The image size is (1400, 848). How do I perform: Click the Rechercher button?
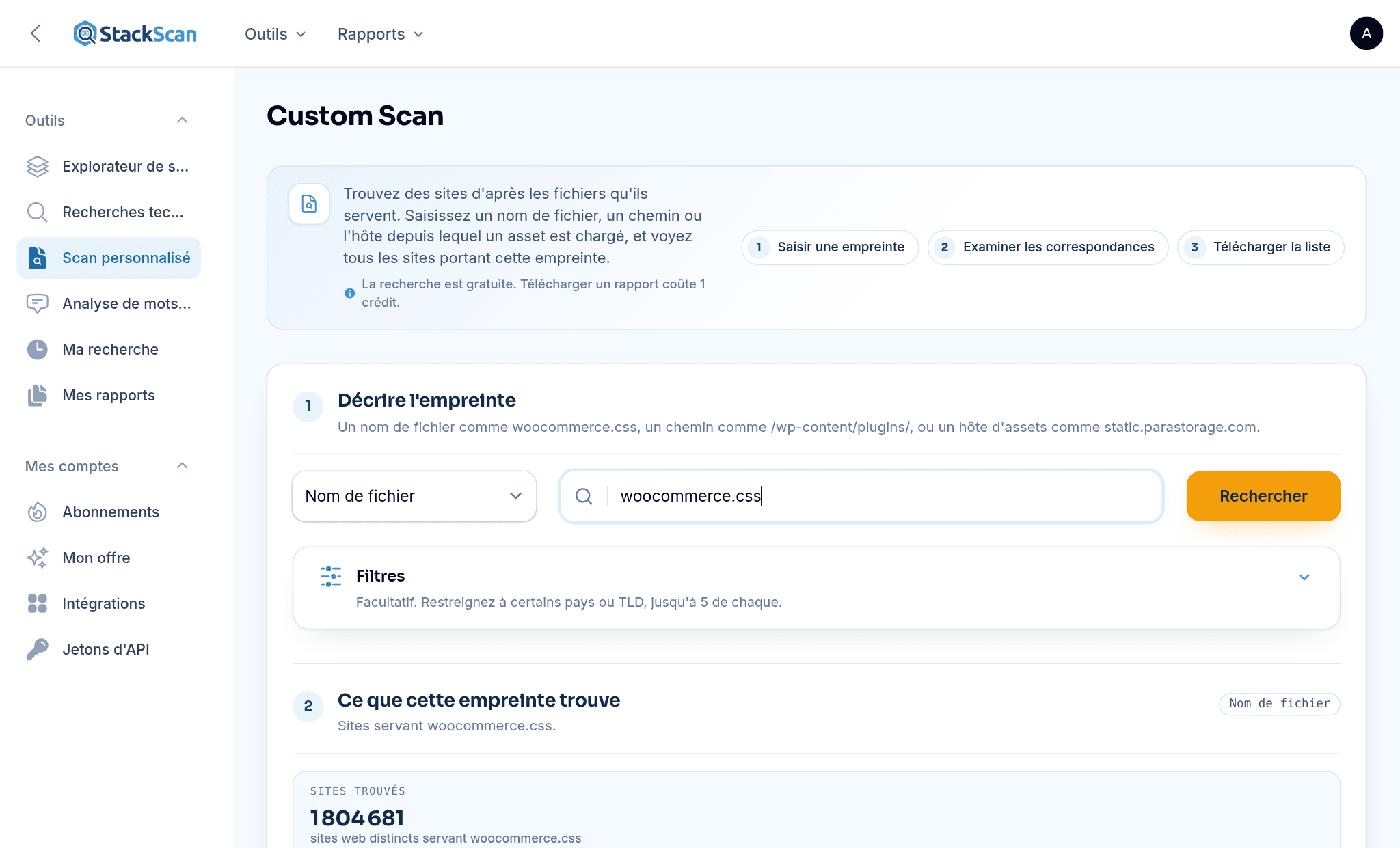point(1263,496)
